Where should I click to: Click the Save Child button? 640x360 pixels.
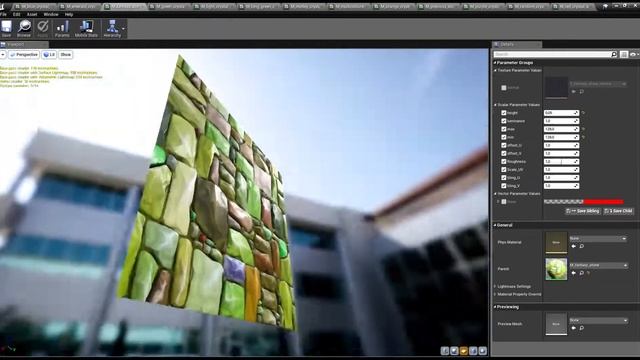(x=618, y=211)
